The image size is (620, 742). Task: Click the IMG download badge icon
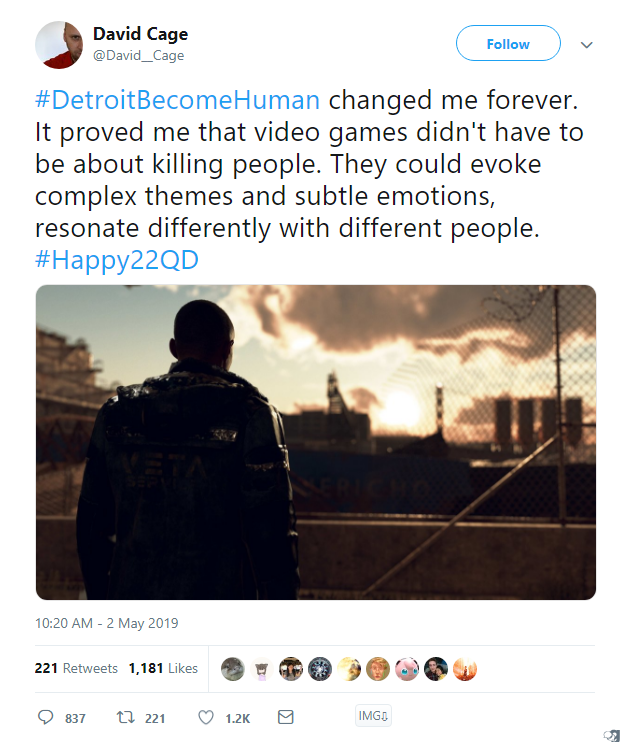point(373,716)
